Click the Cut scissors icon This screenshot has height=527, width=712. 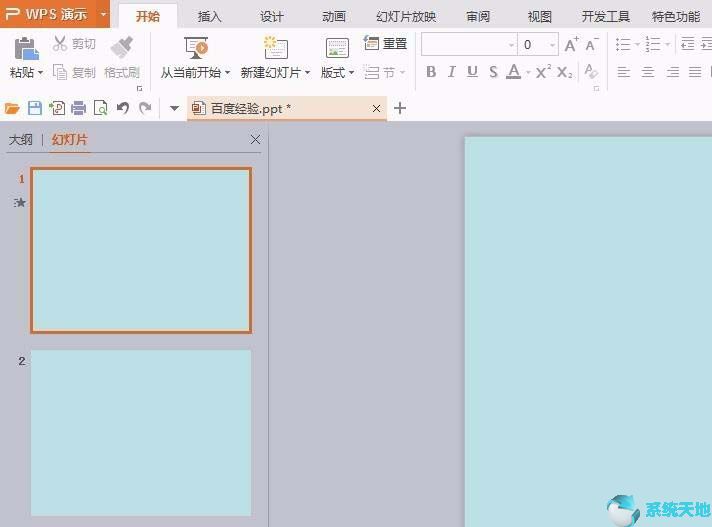(59, 44)
